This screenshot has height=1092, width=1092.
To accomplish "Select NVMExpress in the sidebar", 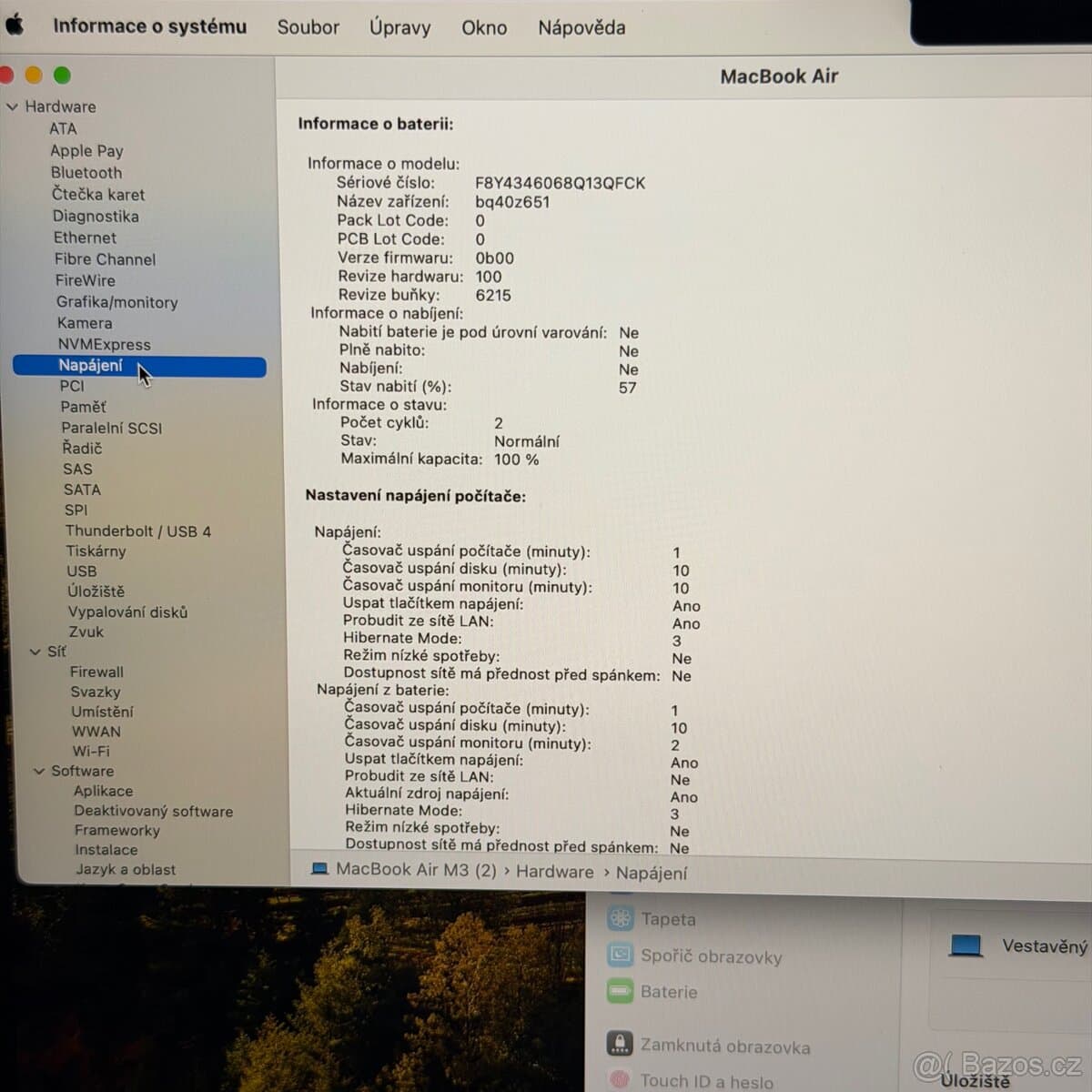I will [105, 344].
